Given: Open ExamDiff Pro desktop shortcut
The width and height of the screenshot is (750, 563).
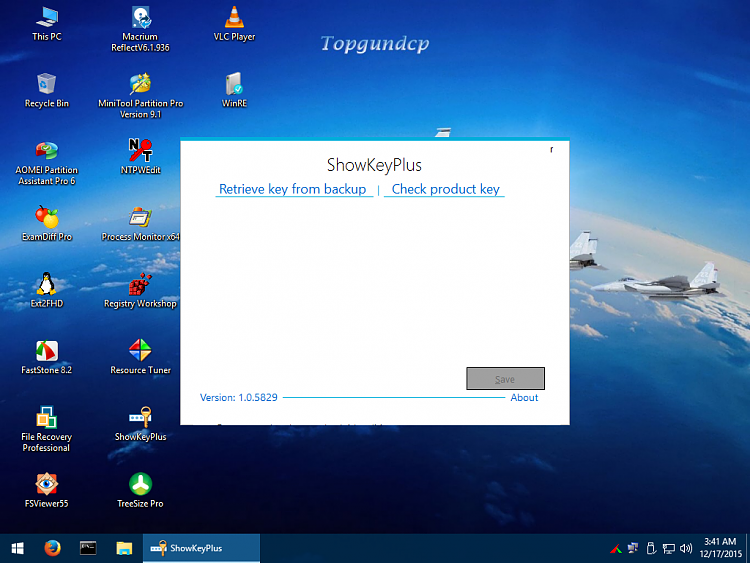Looking at the screenshot, I should (x=46, y=223).
